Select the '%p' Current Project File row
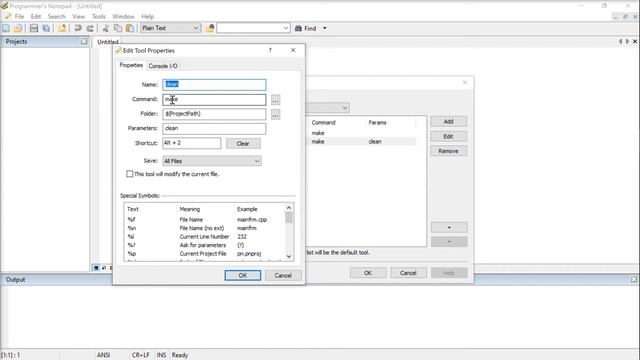This screenshot has width=640, height=360. pyautogui.click(x=205, y=254)
